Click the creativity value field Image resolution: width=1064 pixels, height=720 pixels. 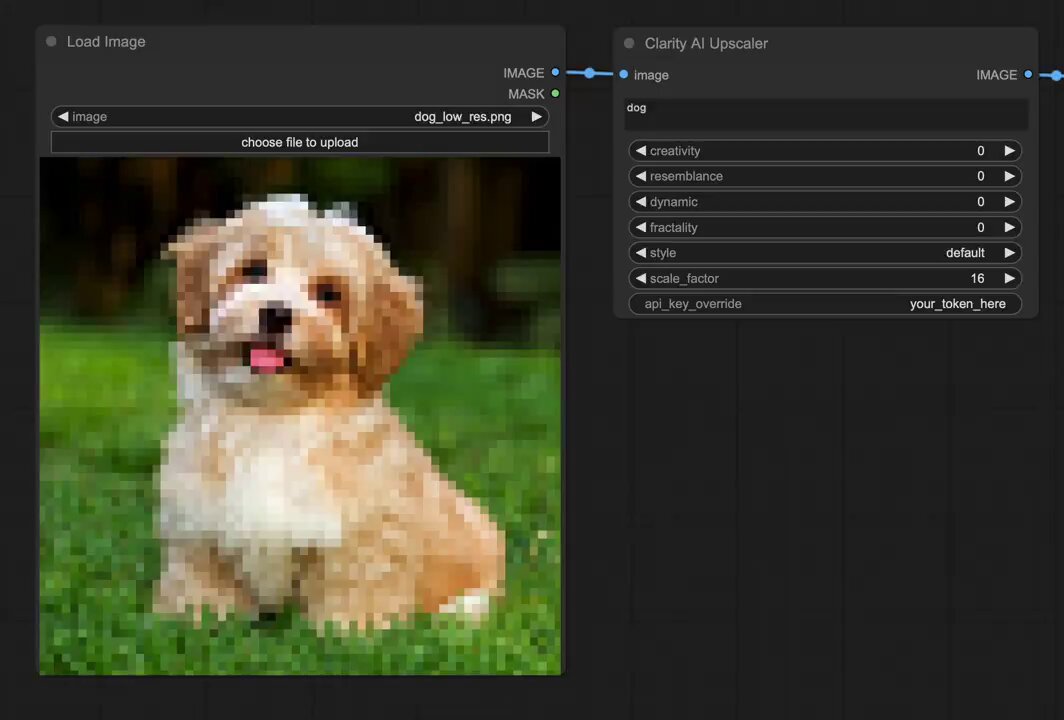coord(825,151)
